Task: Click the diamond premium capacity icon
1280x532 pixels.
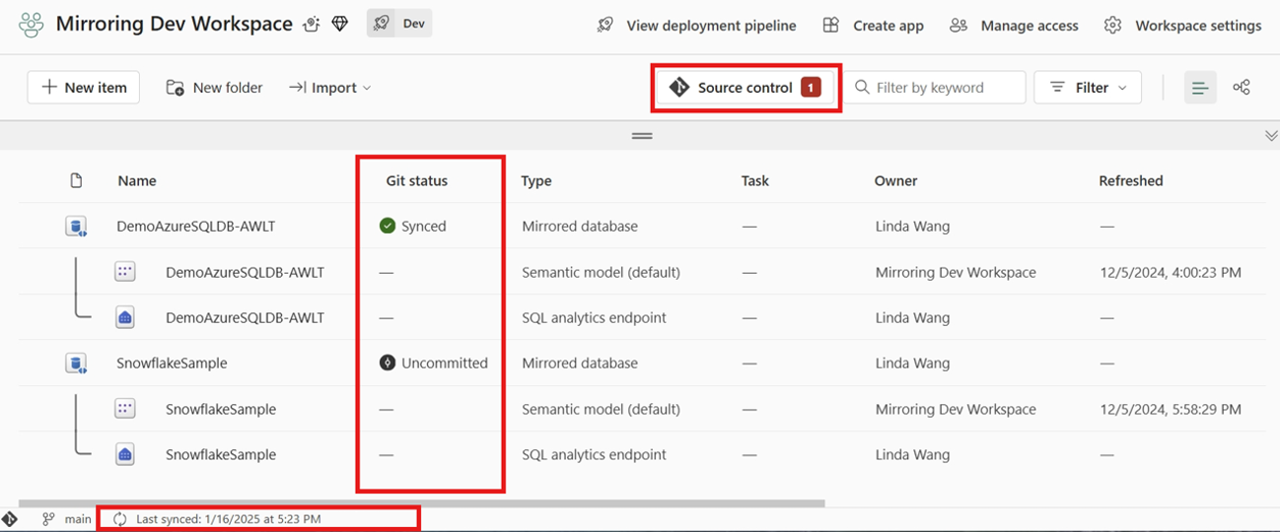Action: 340,24
